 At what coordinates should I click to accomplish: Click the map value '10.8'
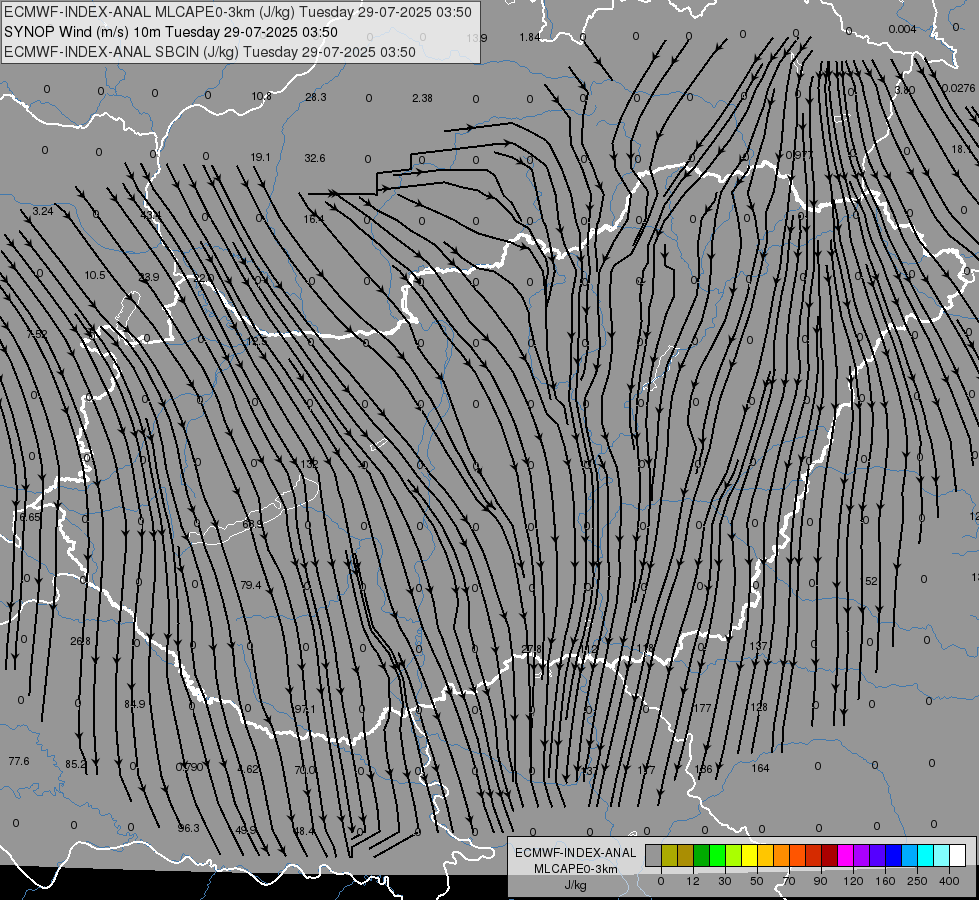pyautogui.click(x=262, y=96)
